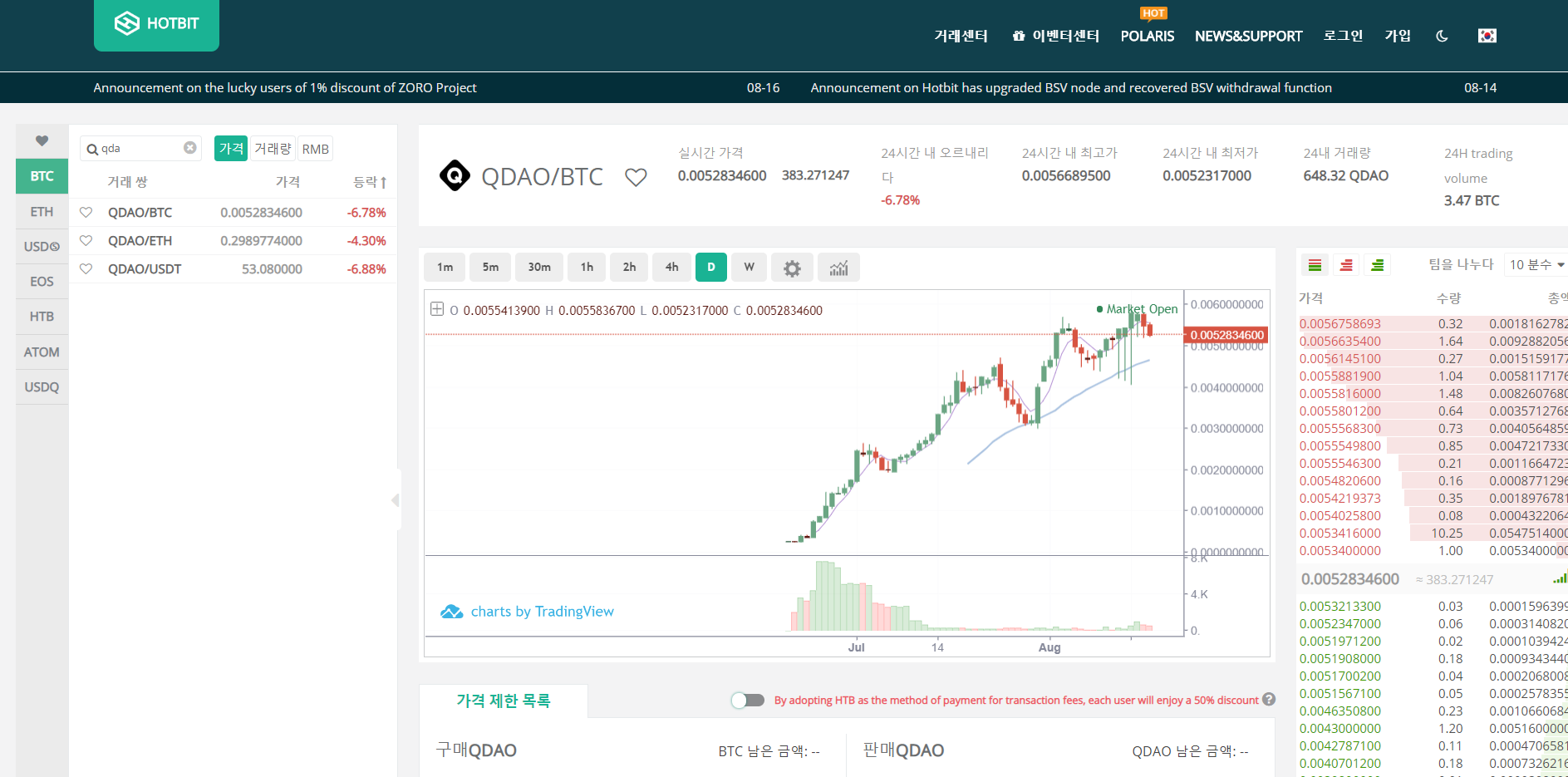The image size is (1568, 777).
Task: Click 가입 sign-up link
Action: [1398, 36]
